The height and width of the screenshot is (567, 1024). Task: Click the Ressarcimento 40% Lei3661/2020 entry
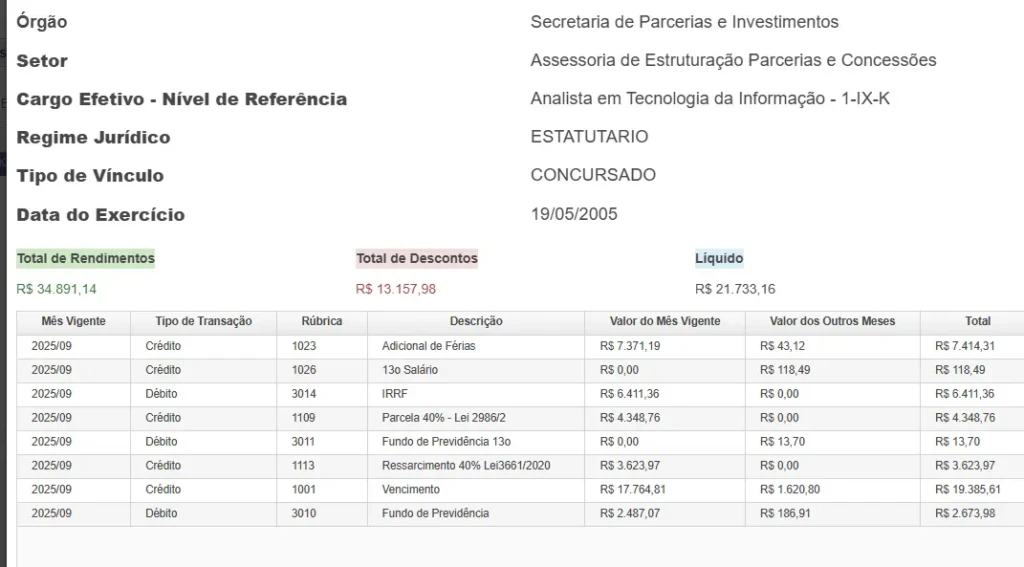pyautogui.click(x=466, y=466)
